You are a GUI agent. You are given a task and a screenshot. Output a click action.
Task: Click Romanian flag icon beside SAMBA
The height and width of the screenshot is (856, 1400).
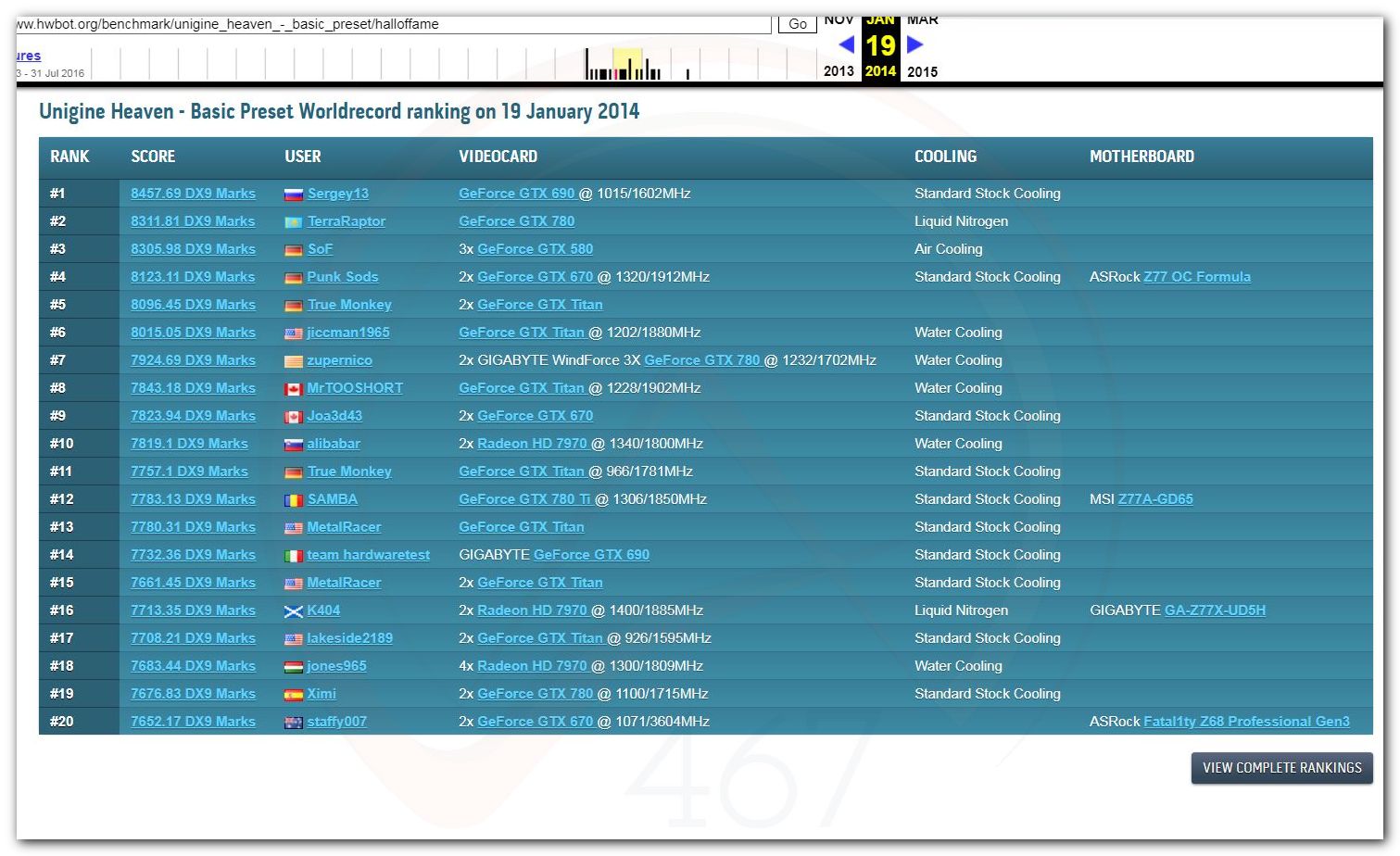click(294, 500)
